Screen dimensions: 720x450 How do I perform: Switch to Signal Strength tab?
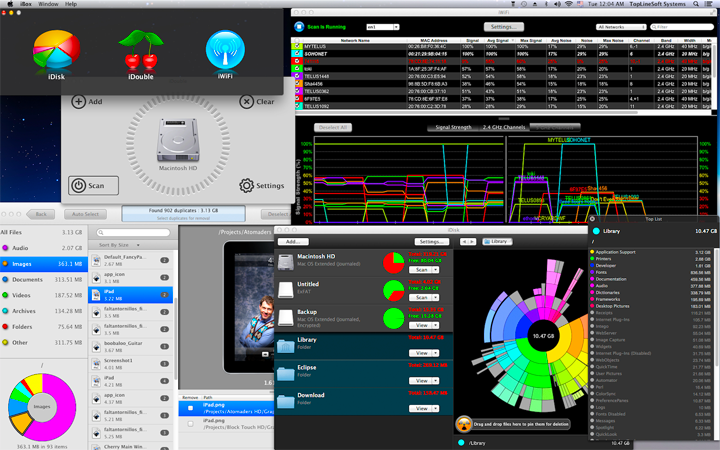click(x=453, y=127)
